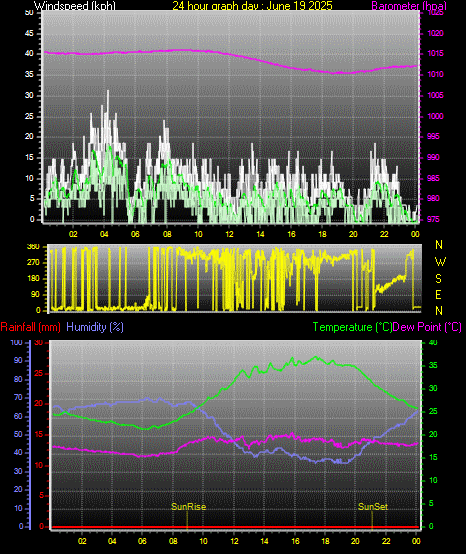Click the 975 barometer axis value
The image size is (466, 554).
(x=433, y=219)
